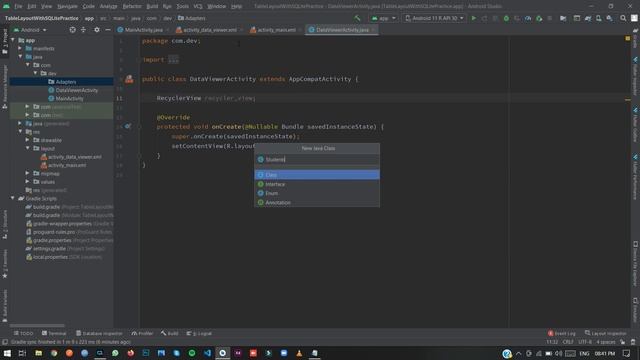
Task: Click the CRLF line separator indicator
Action: [568, 342]
